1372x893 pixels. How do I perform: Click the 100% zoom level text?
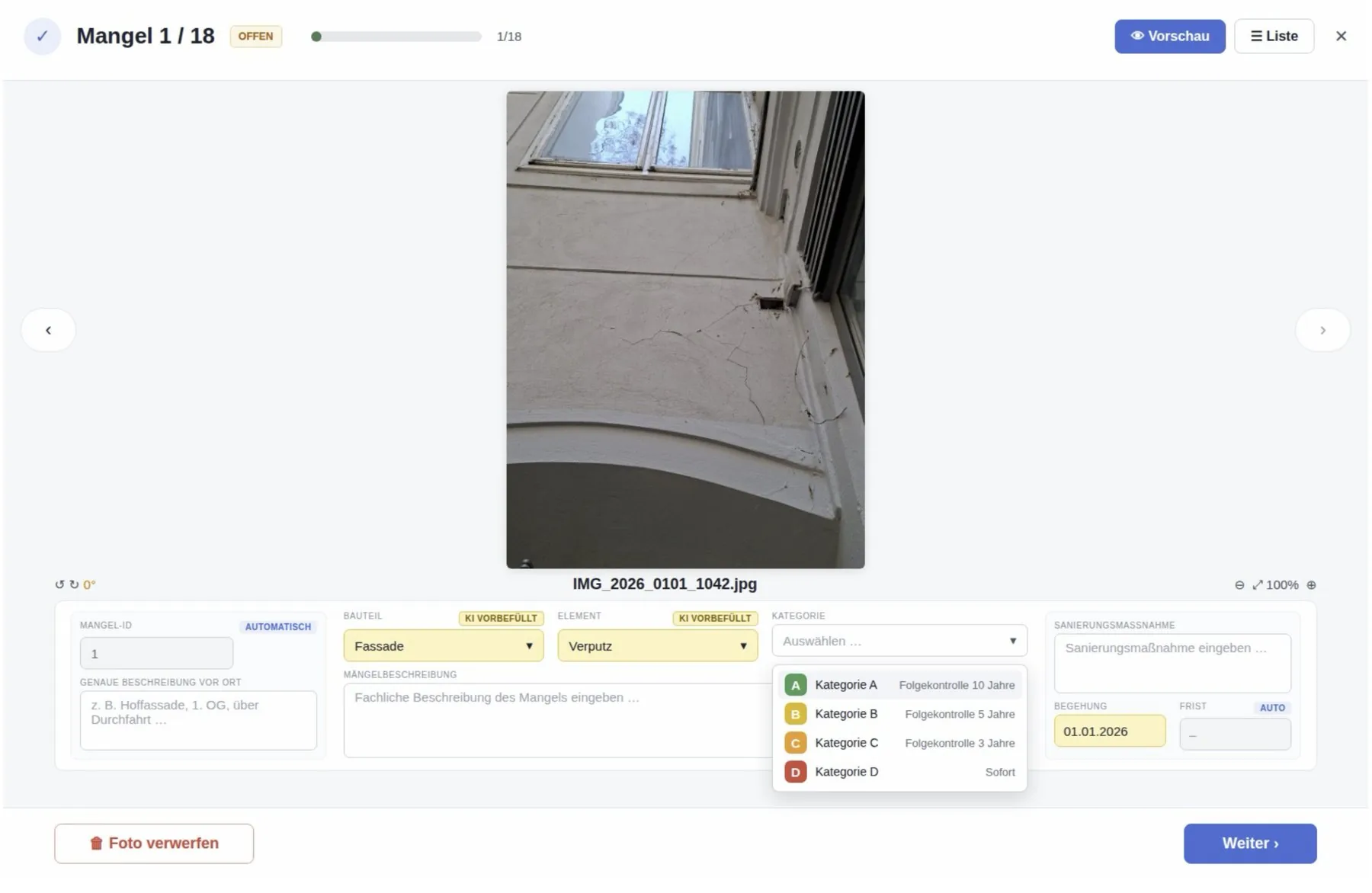(x=1282, y=585)
